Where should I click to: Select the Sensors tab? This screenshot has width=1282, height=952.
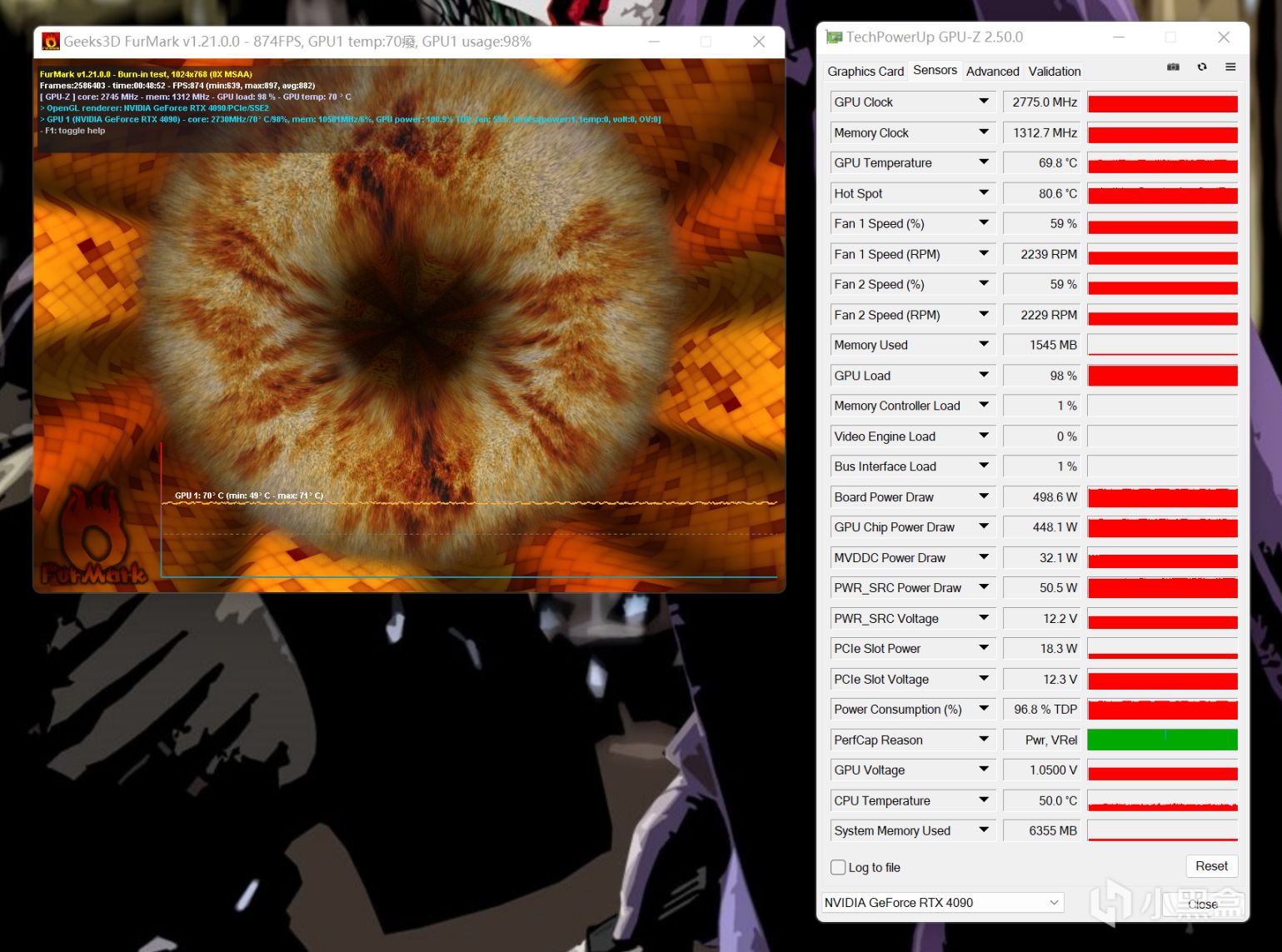click(935, 71)
